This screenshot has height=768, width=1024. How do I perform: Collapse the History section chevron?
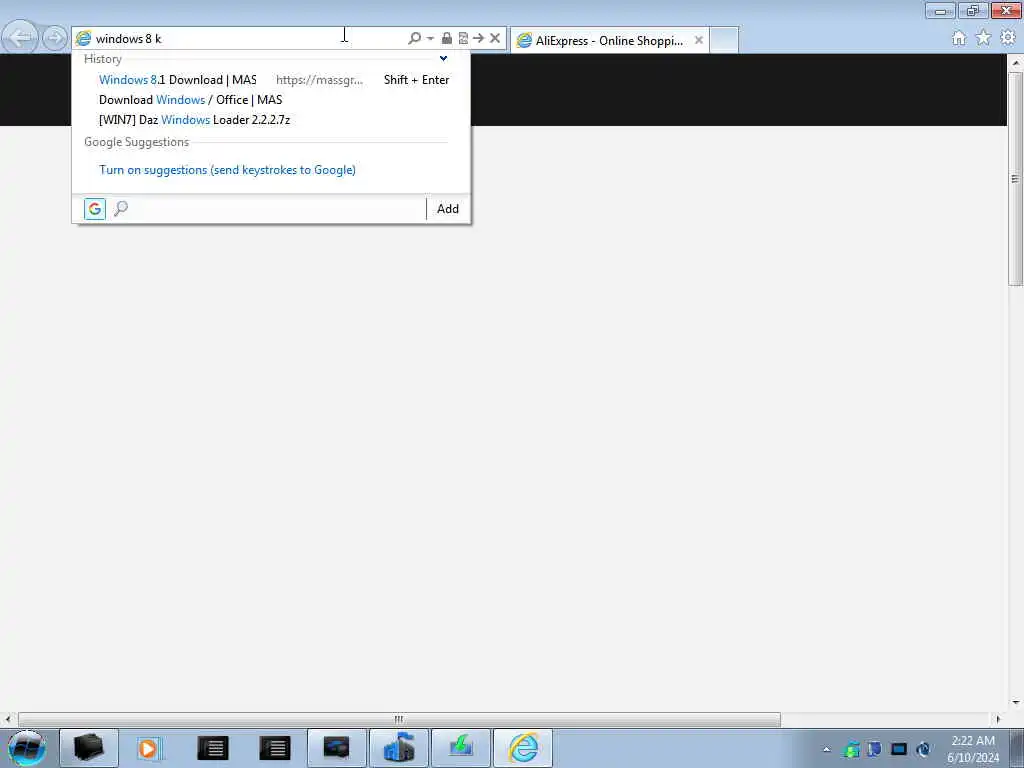[443, 59]
